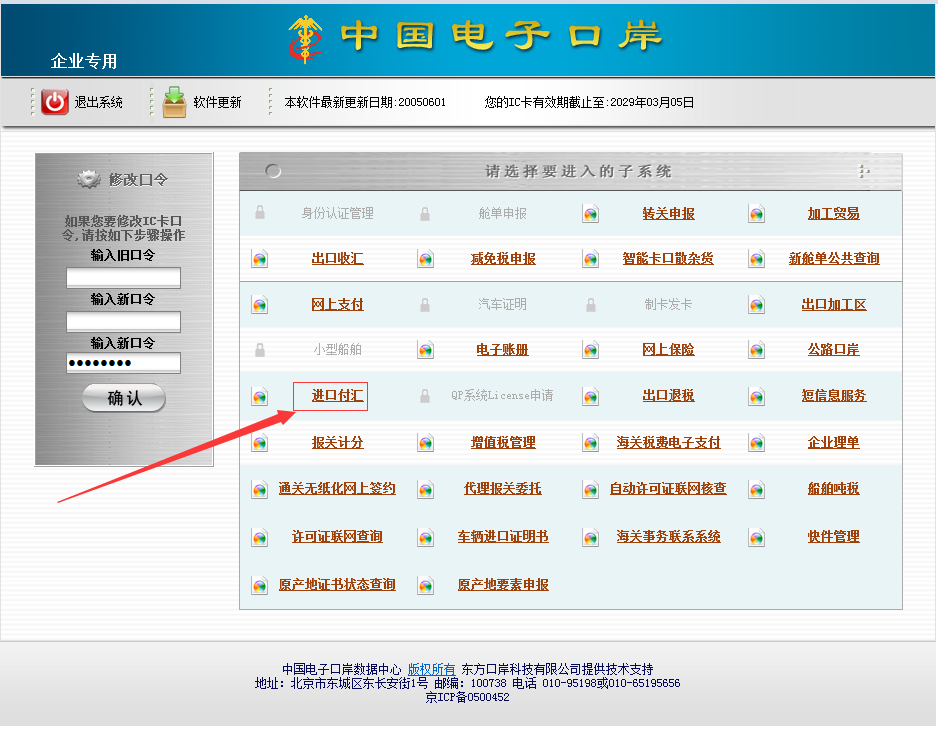Open 代理报关委托 link
The width and height of the screenshot is (938, 730).
502,489
